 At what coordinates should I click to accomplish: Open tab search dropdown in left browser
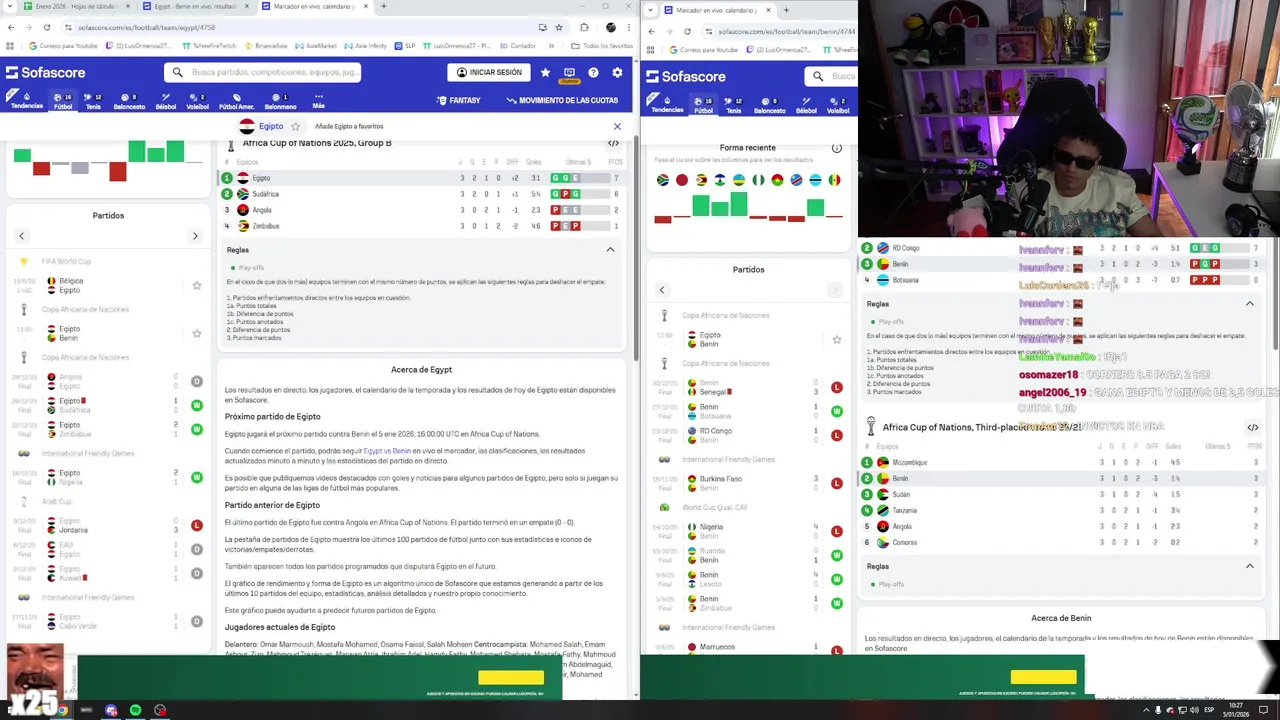pyautogui.click(x=11, y=6)
